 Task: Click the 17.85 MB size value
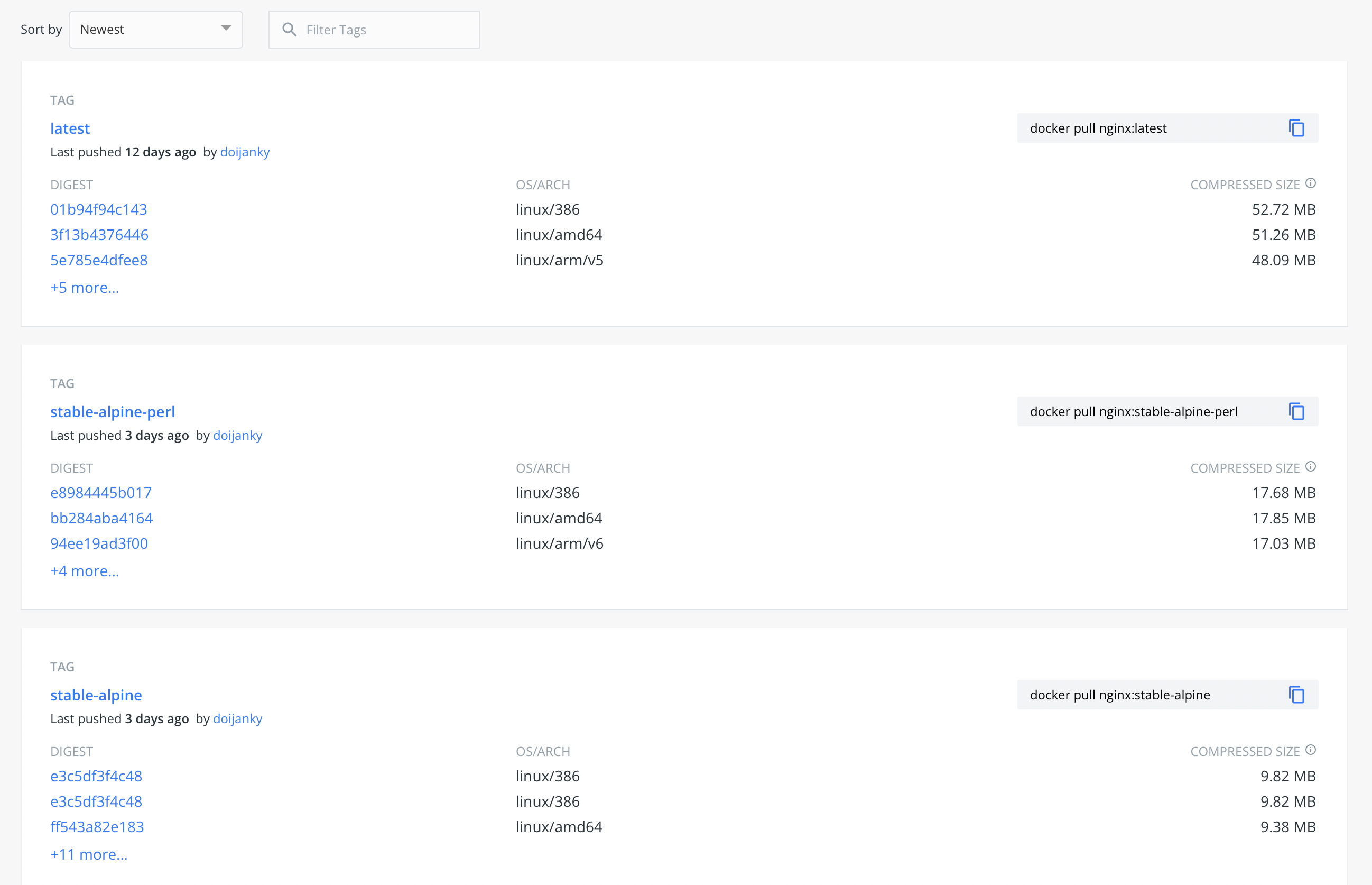[x=1284, y=518]
